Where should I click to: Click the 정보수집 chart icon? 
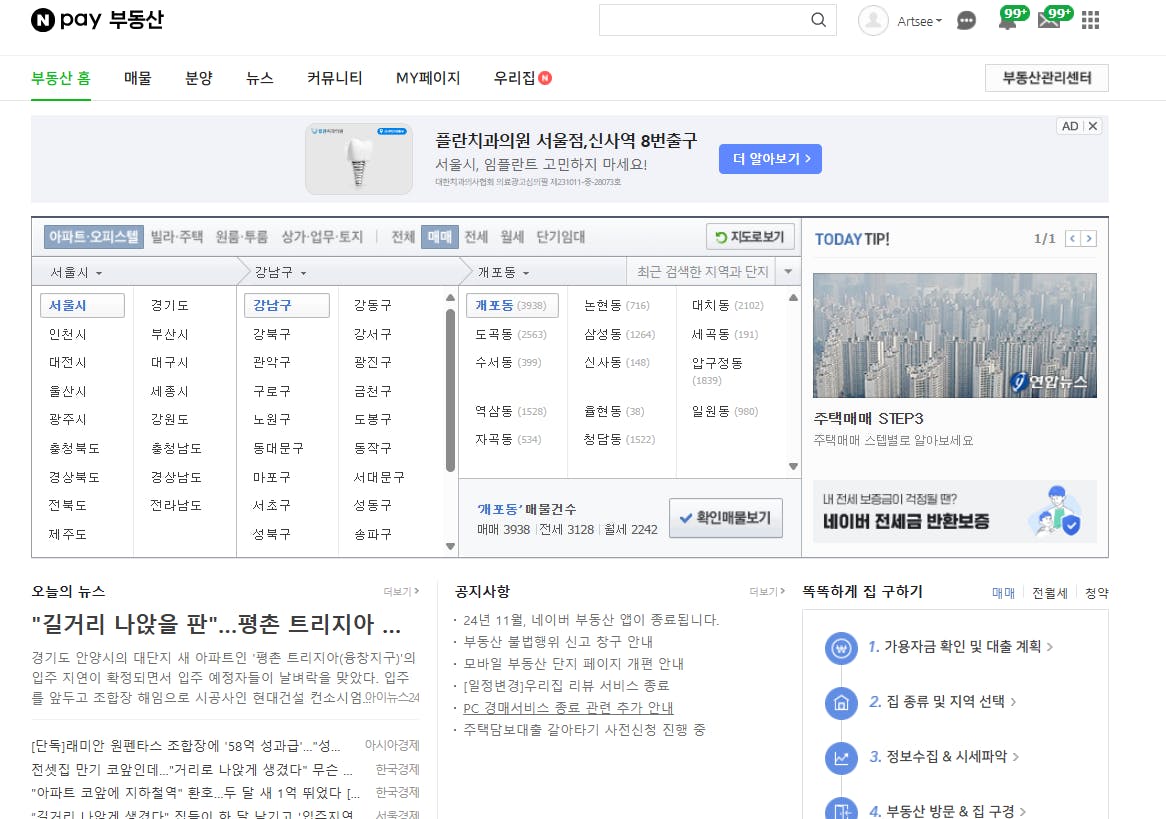pos(841,758)
